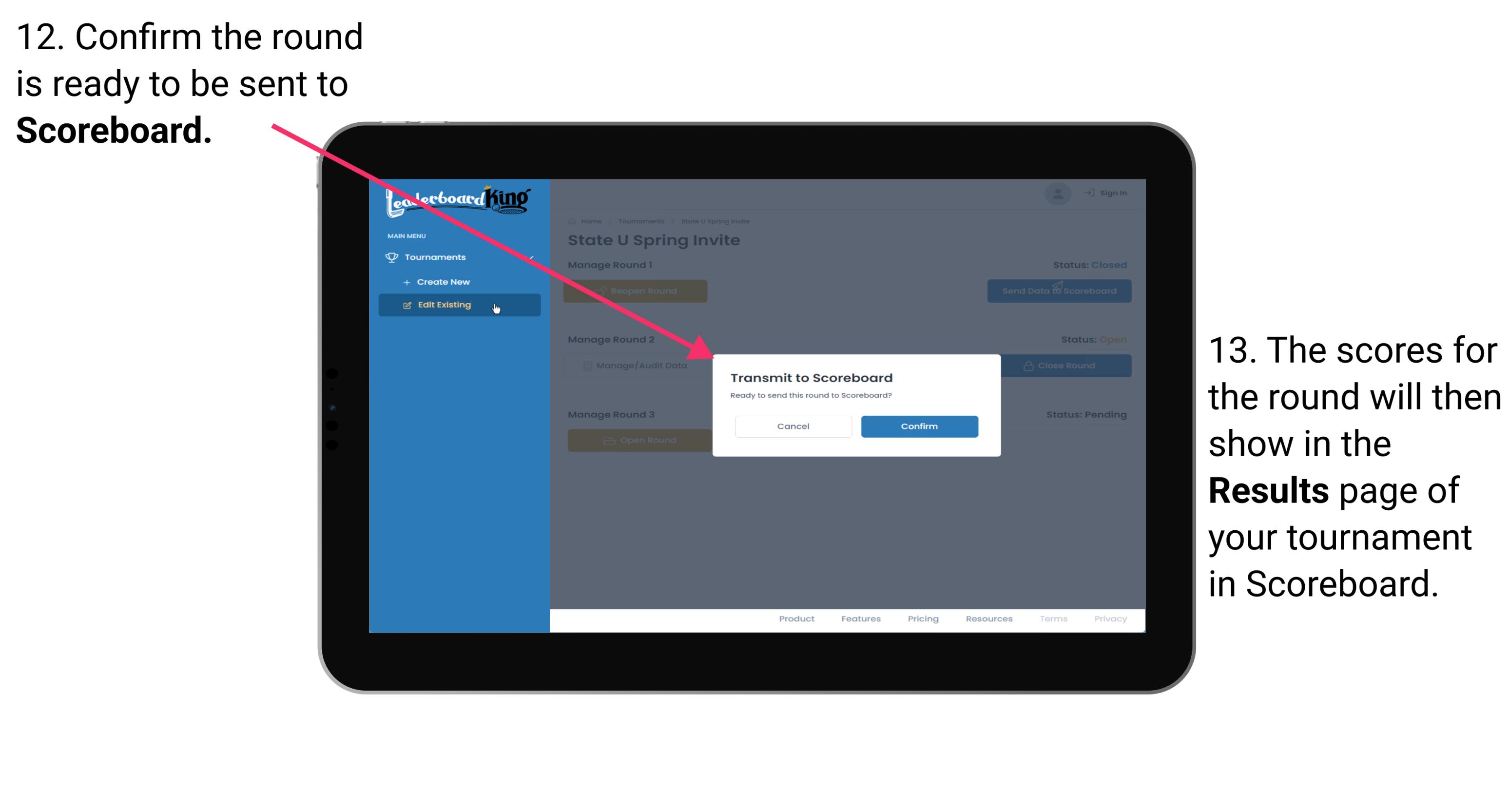Image resolution: width=1509 pixels, height=812 pixels.
Task: Click the Cancel button in dialog
Action: pyautogui.click(x=793, y=425)
